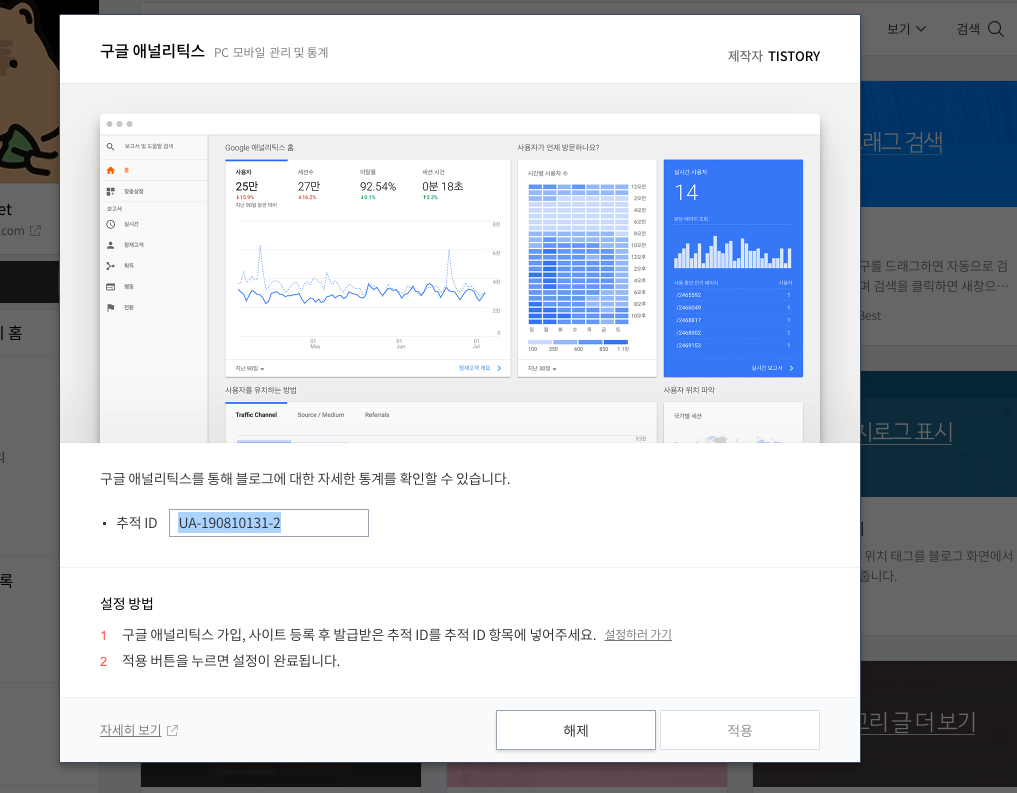Click the 제작자 TISTORY label
This screenshot has width=1017, height=793.
click(x=774, y=56)
